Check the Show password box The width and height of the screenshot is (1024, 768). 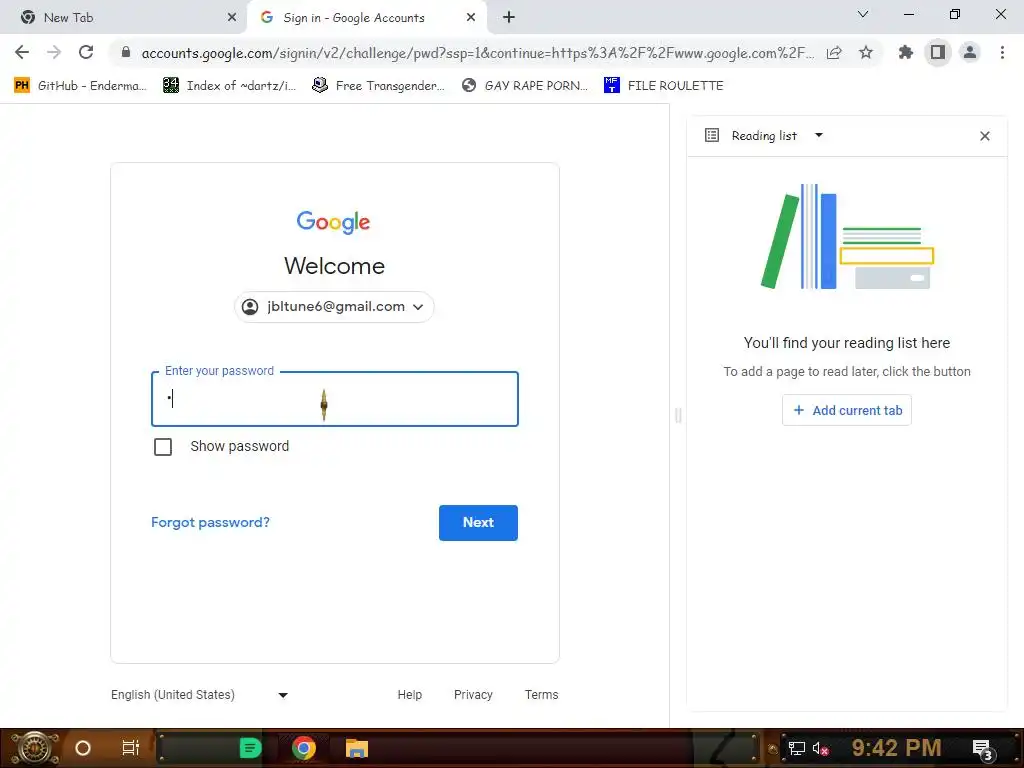[x=163, y=447]
